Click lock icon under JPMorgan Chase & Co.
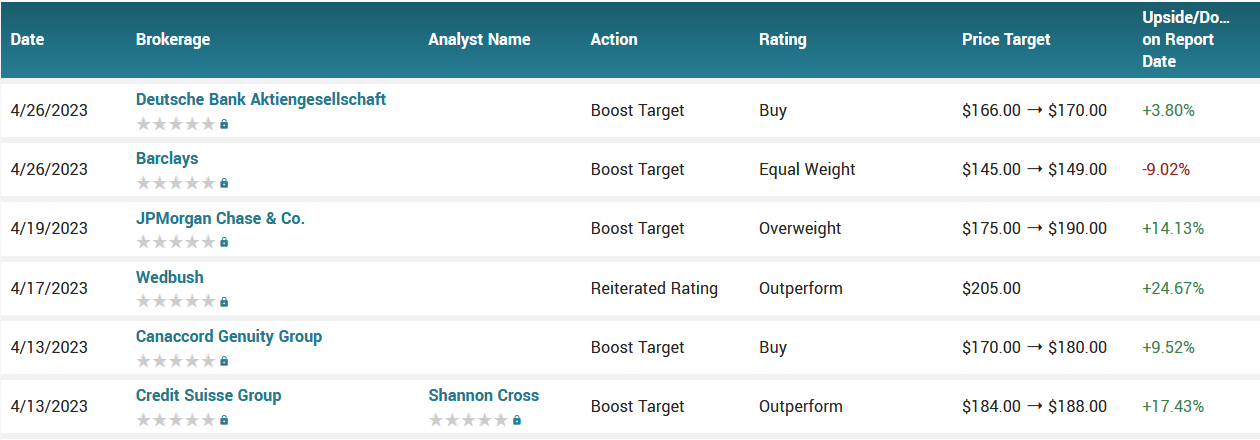 tap(224, 242)
